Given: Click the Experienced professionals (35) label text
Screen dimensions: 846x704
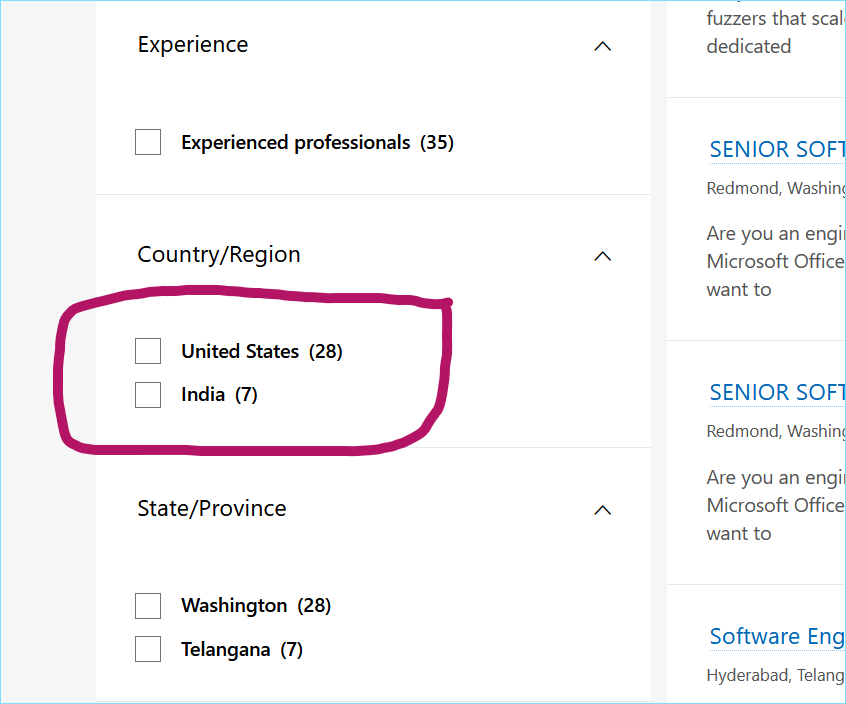Looking at the screenshot, I should (317, 142).
